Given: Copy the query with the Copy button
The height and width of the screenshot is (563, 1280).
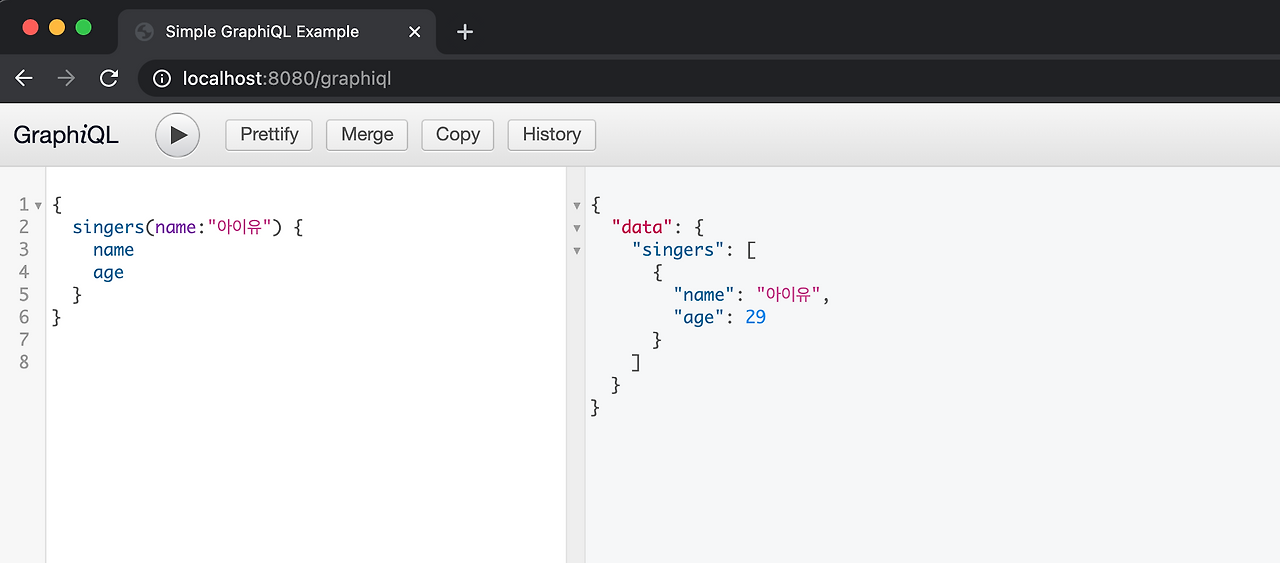Looking at the screenshot, I should [x=458, y=135].
